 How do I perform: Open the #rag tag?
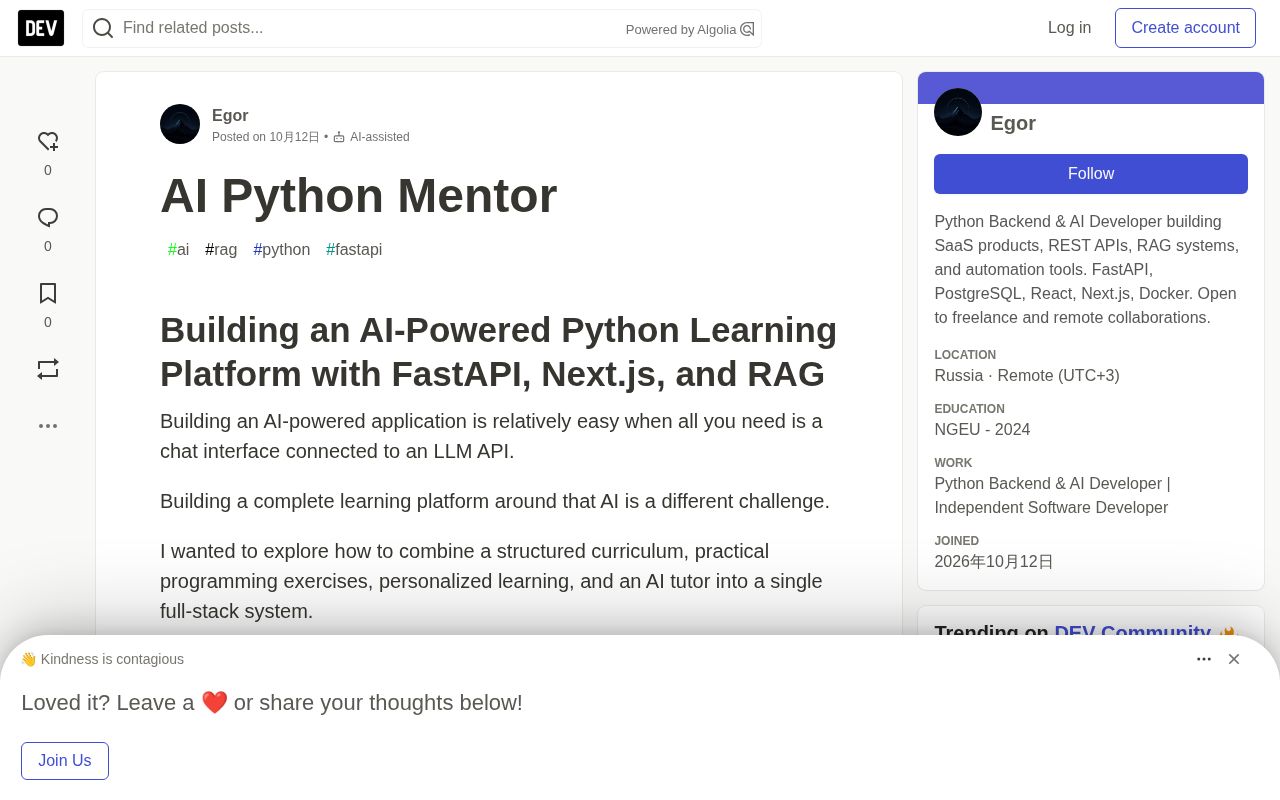click(221, 250)
